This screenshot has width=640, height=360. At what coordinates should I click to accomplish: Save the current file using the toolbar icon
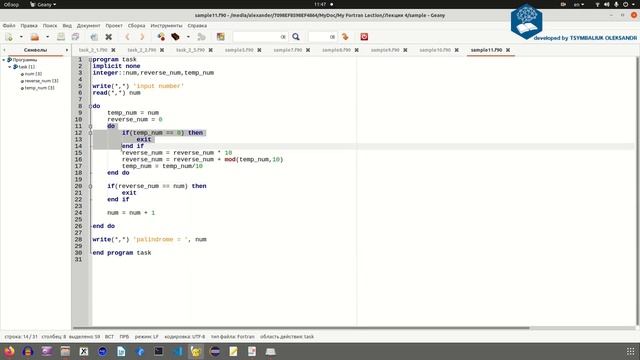(61, 37)
